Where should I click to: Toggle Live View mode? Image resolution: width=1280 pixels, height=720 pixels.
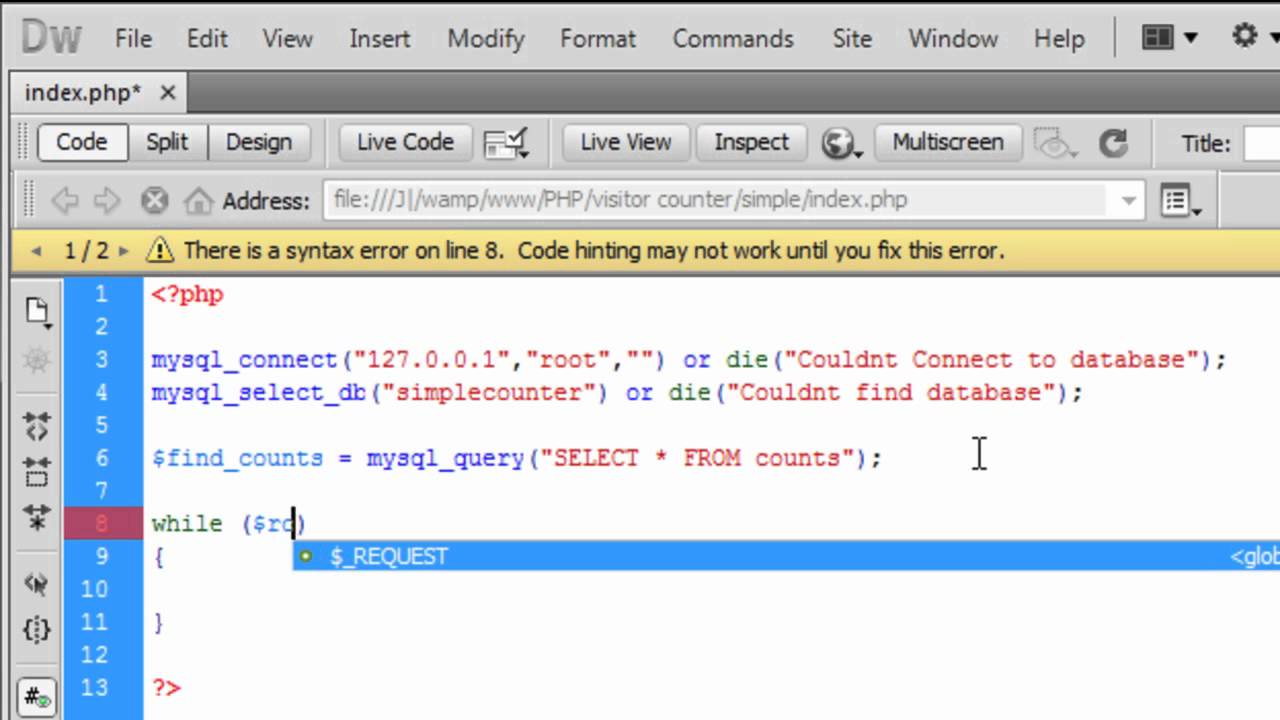626,142
